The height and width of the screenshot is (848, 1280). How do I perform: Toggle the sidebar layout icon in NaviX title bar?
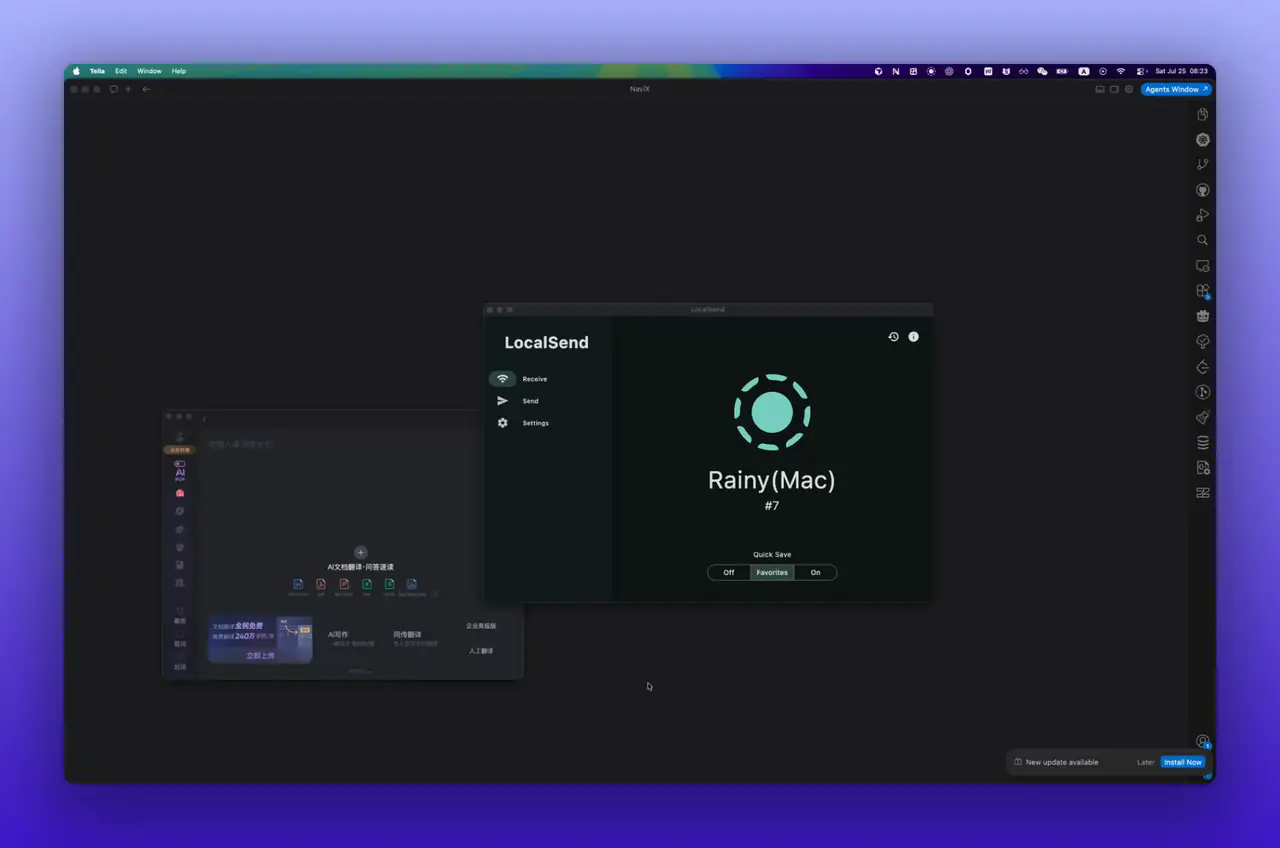(x=1114, y=89)
